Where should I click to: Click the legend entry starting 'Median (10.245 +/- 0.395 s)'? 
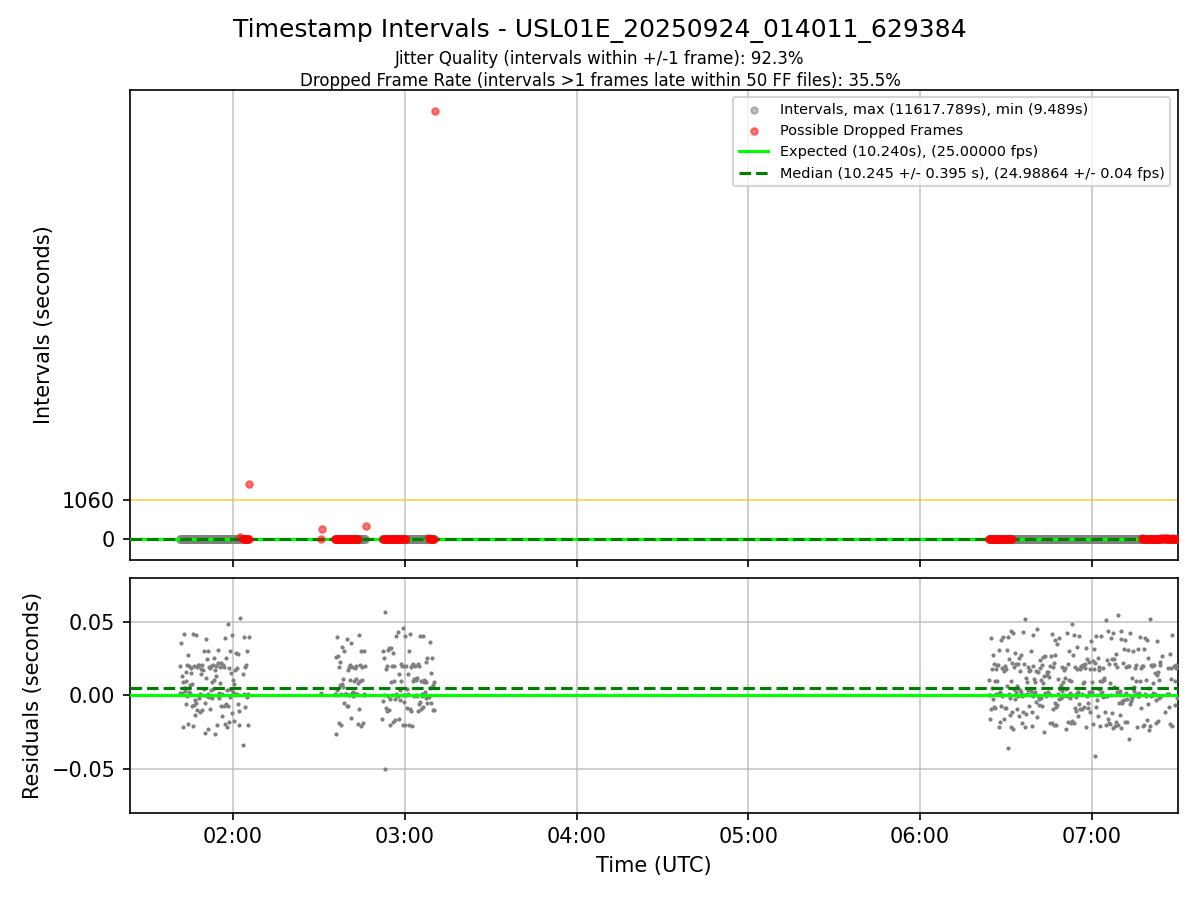click(x=972, y=173)
